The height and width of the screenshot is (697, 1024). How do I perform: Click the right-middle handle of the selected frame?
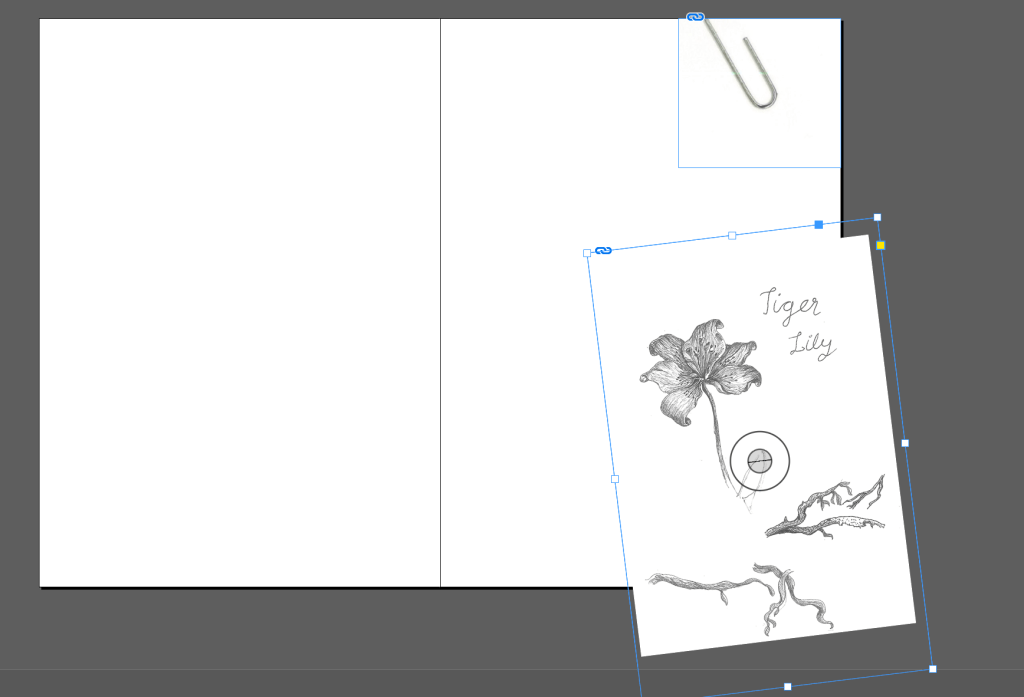coord(905,442)
